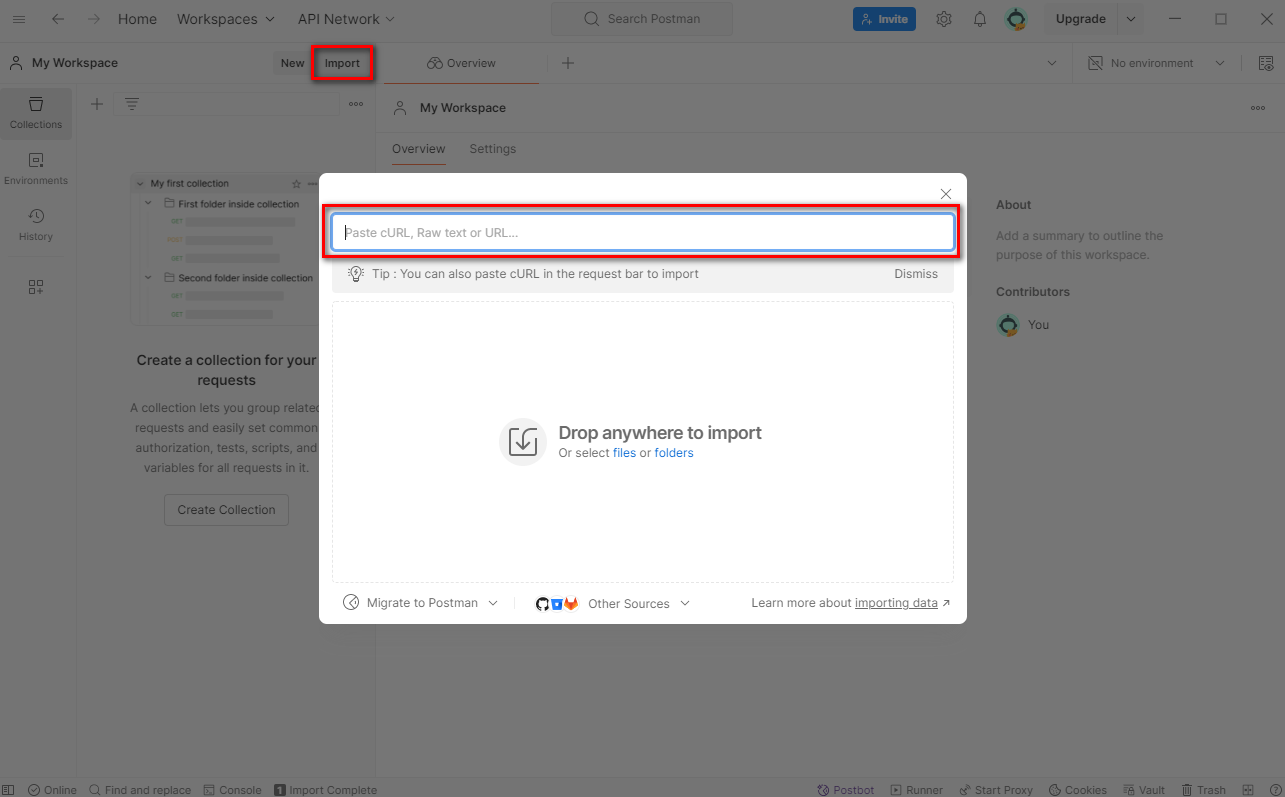
Task: Expand the Workspaces dropdown
Action: pos(225,19)
